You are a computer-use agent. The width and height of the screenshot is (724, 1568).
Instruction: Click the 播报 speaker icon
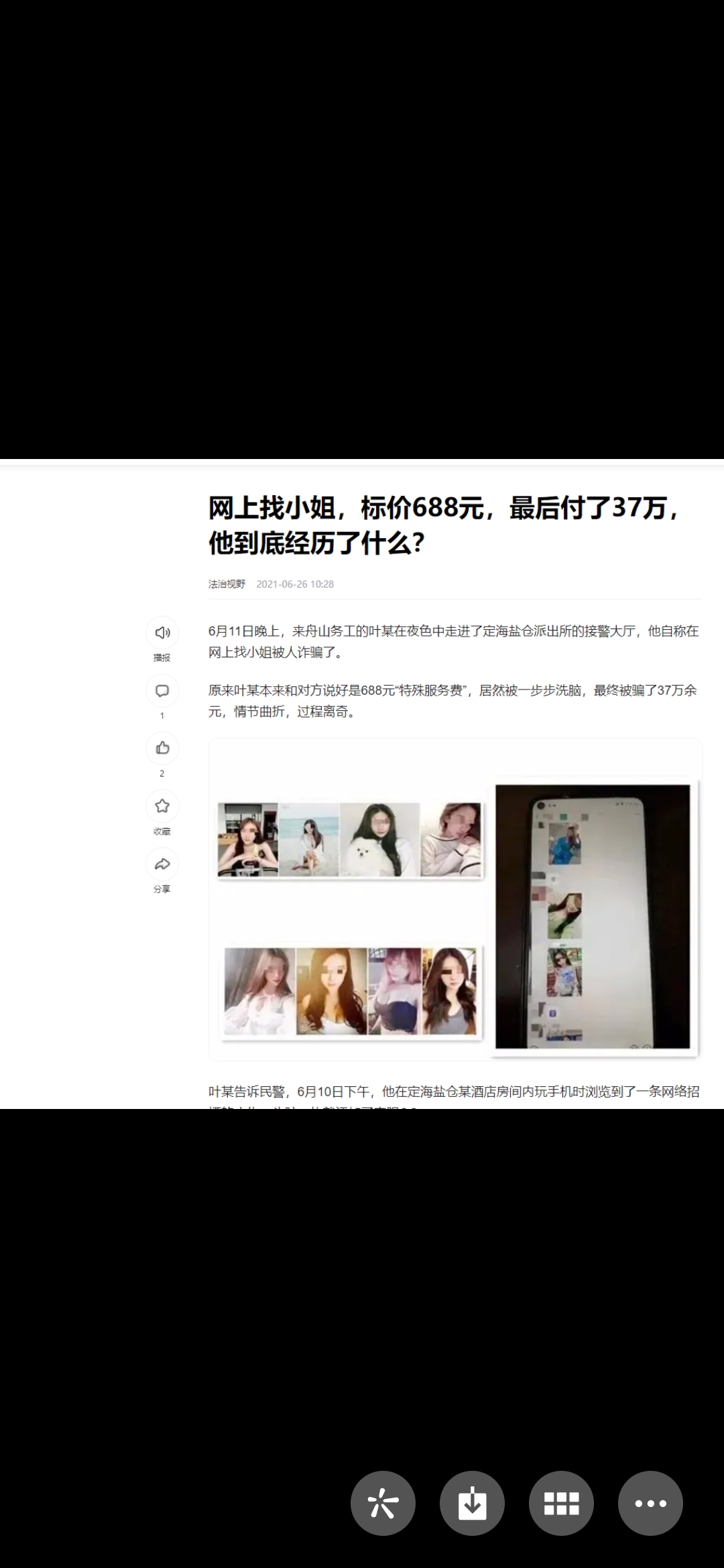point(162,633)
